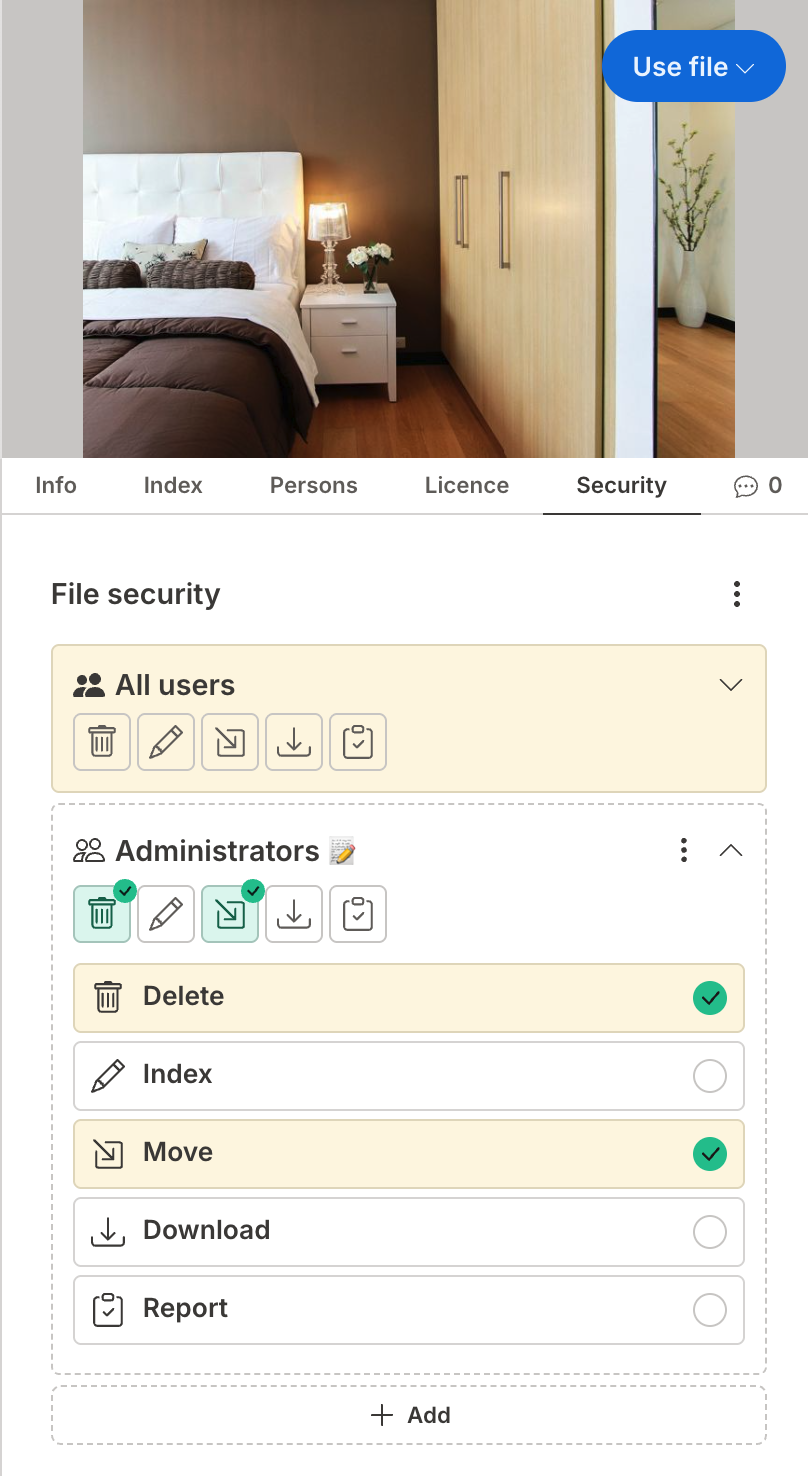Switch to the Licence tab
Screen dimensions: 808x1476
(467, 486)
